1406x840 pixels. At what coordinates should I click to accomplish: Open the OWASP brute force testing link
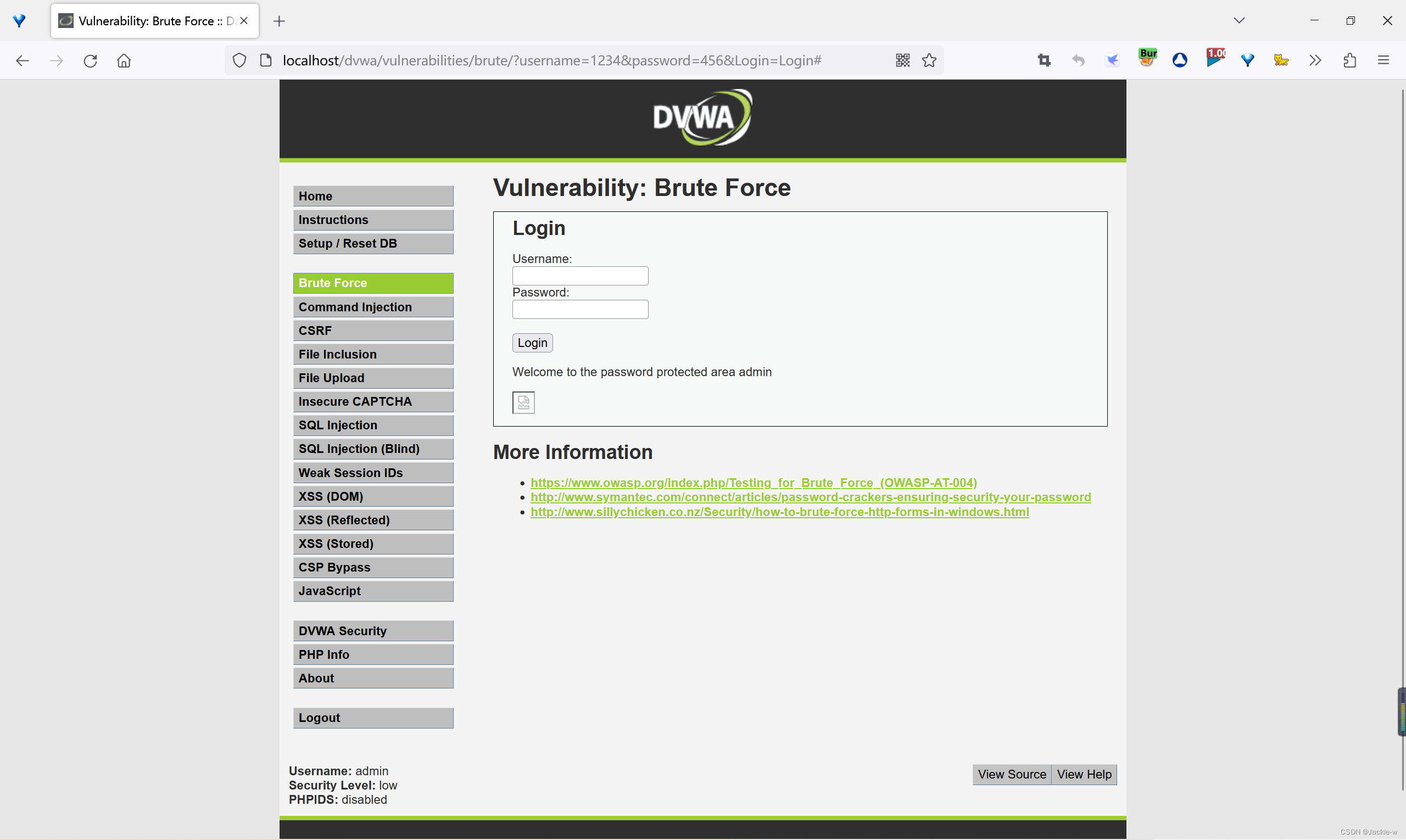[753, 483]
